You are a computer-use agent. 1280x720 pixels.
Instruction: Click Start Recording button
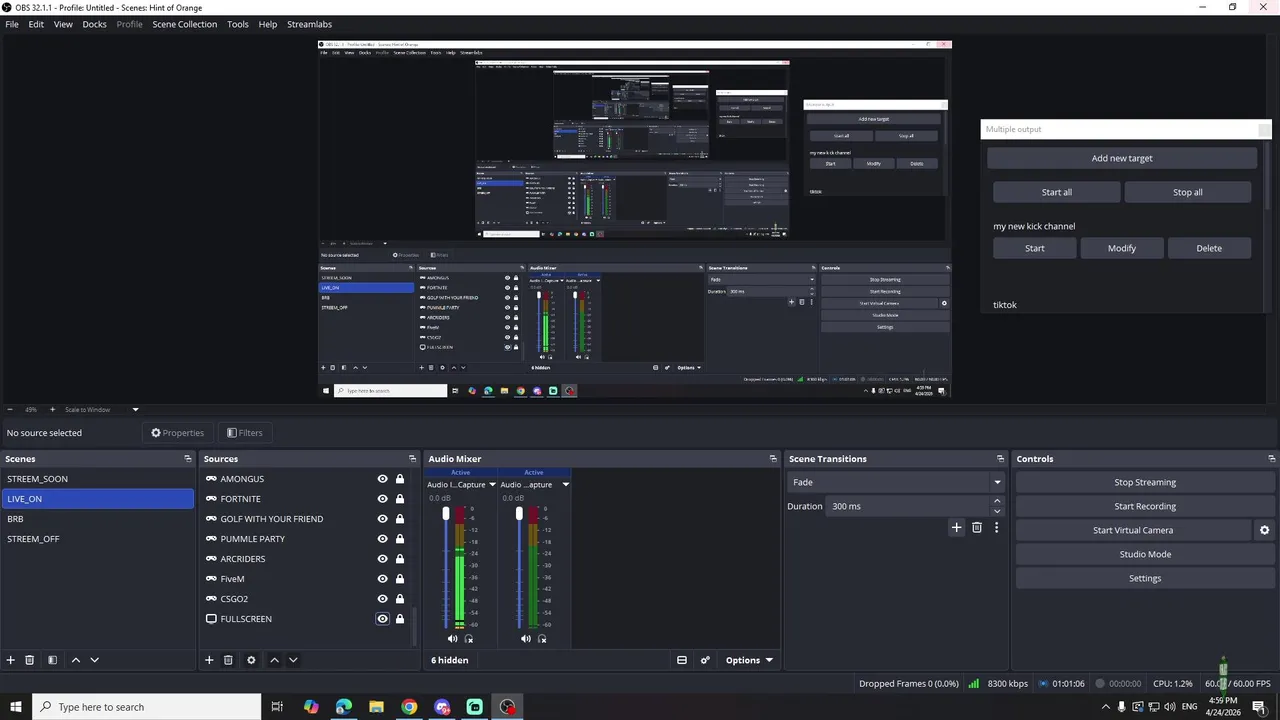1145,506
